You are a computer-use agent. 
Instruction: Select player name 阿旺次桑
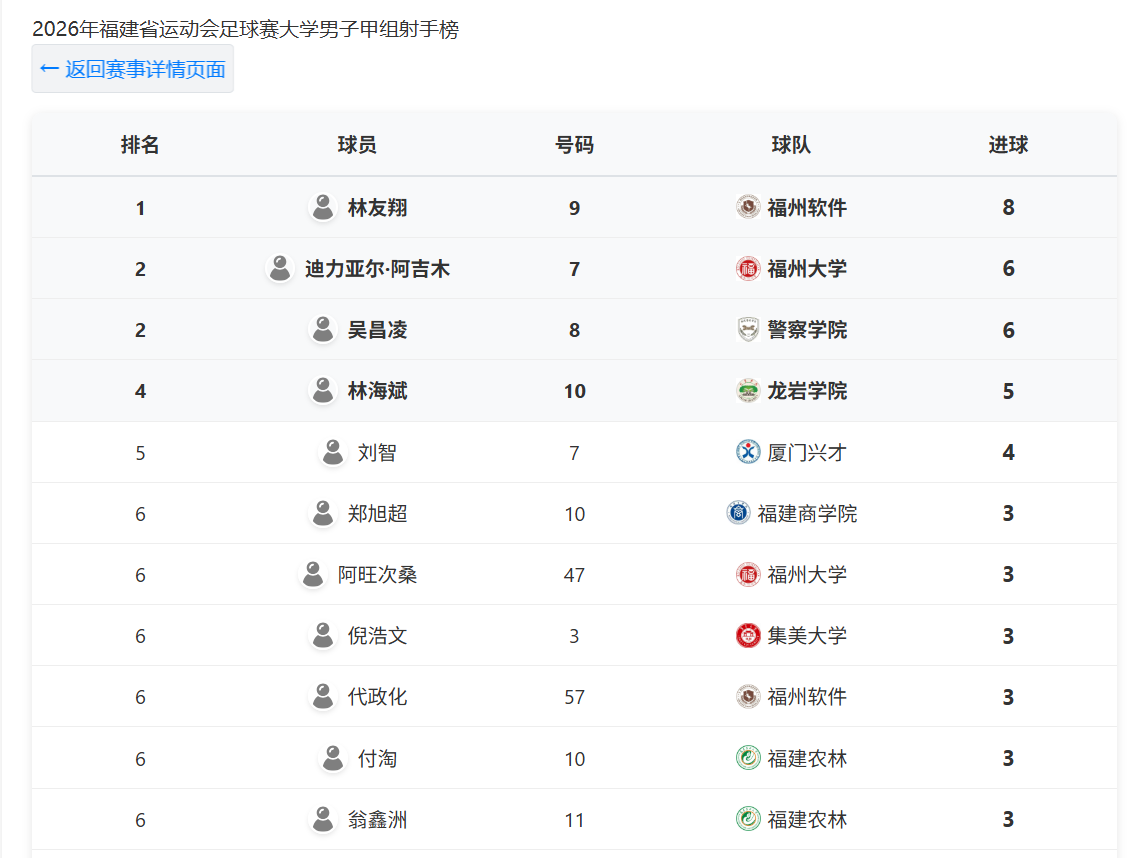click(377, 575)
